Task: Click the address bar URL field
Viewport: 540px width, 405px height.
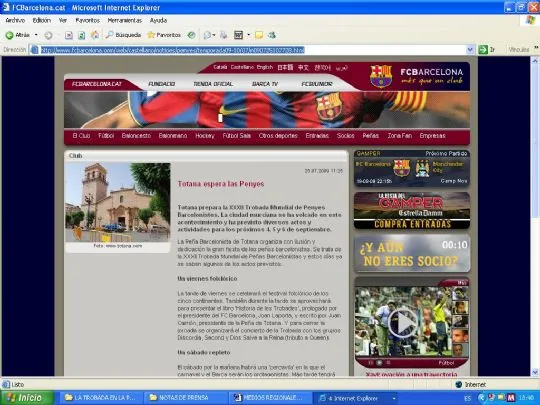Action: (x=247, y=50)
